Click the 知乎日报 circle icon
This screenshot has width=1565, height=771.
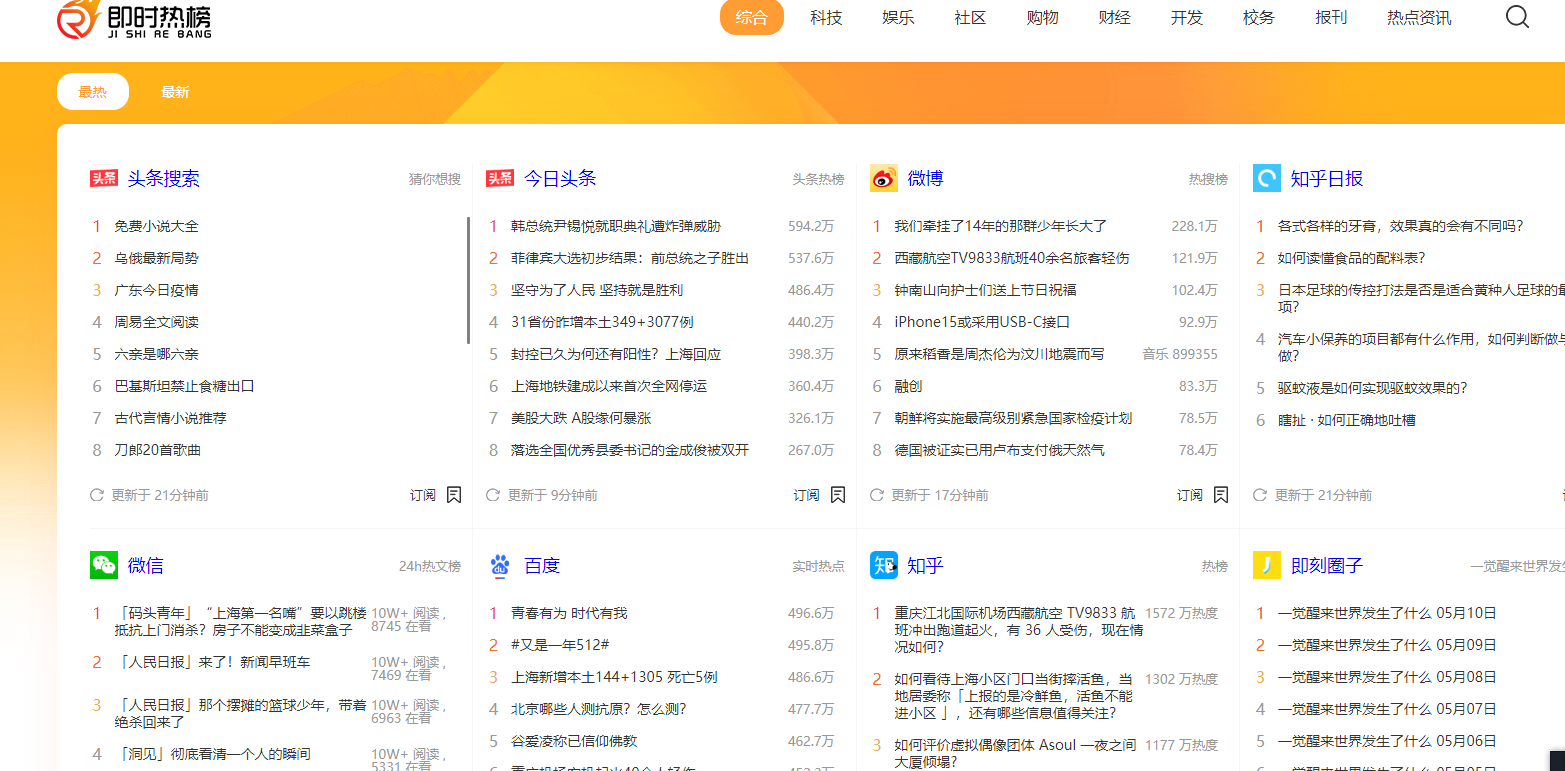pyautogui.click(x=1267, y=178)
